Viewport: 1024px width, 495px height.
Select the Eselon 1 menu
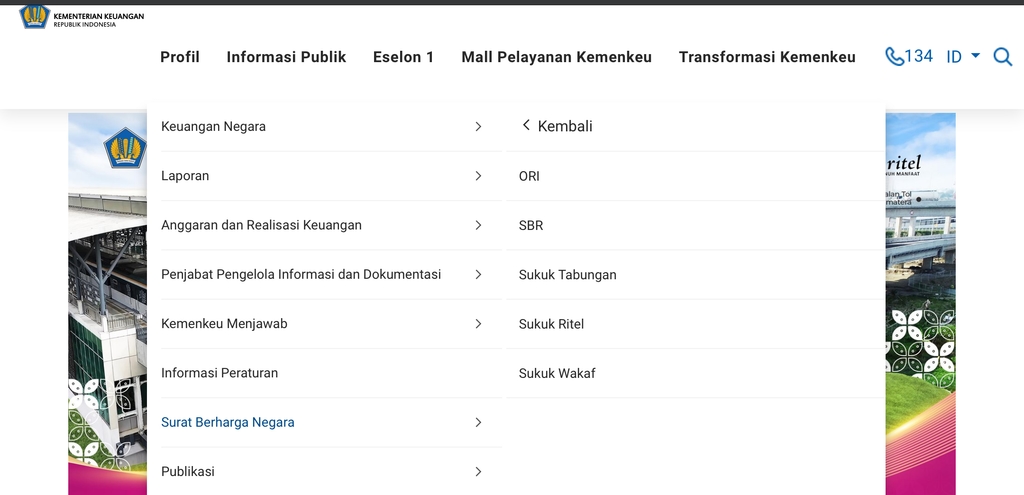tap(403, 57)
